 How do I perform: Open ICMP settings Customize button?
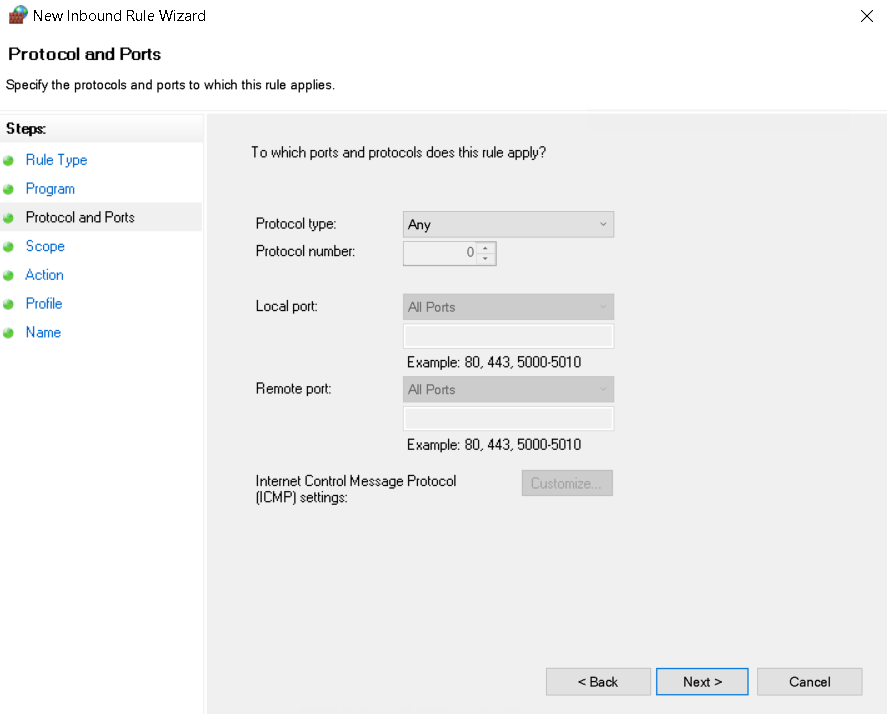point(567,484)
